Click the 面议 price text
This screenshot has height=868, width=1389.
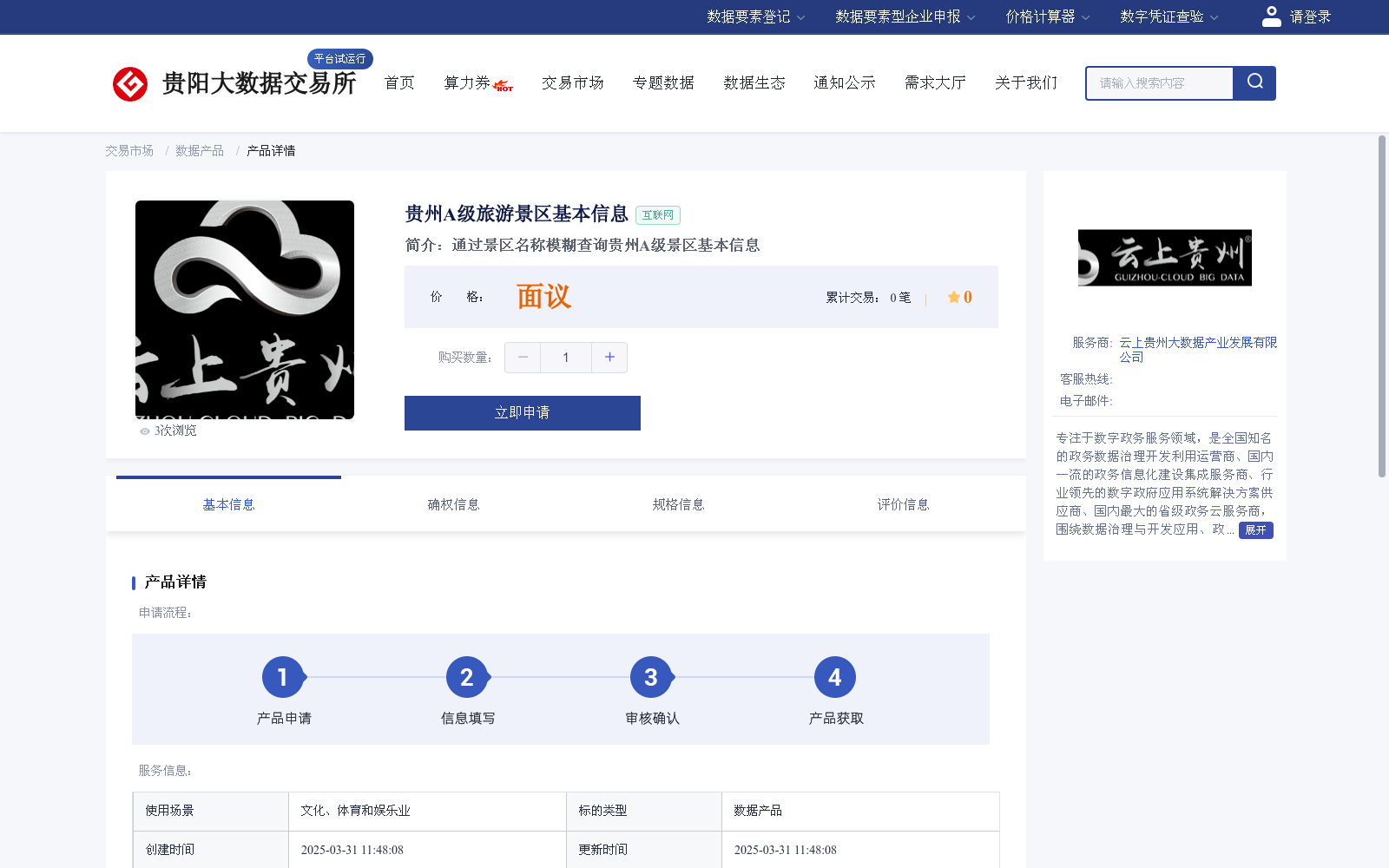(x=543, y=297)
